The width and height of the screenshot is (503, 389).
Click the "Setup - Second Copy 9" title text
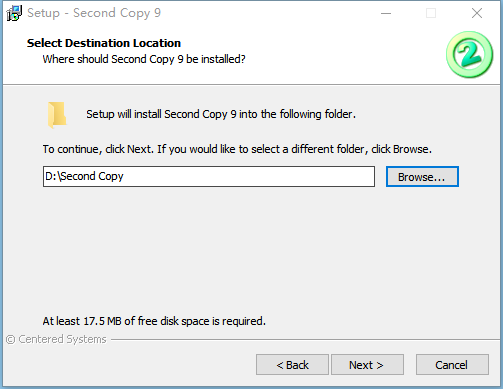pyautogui.click(x=94, y=13)
